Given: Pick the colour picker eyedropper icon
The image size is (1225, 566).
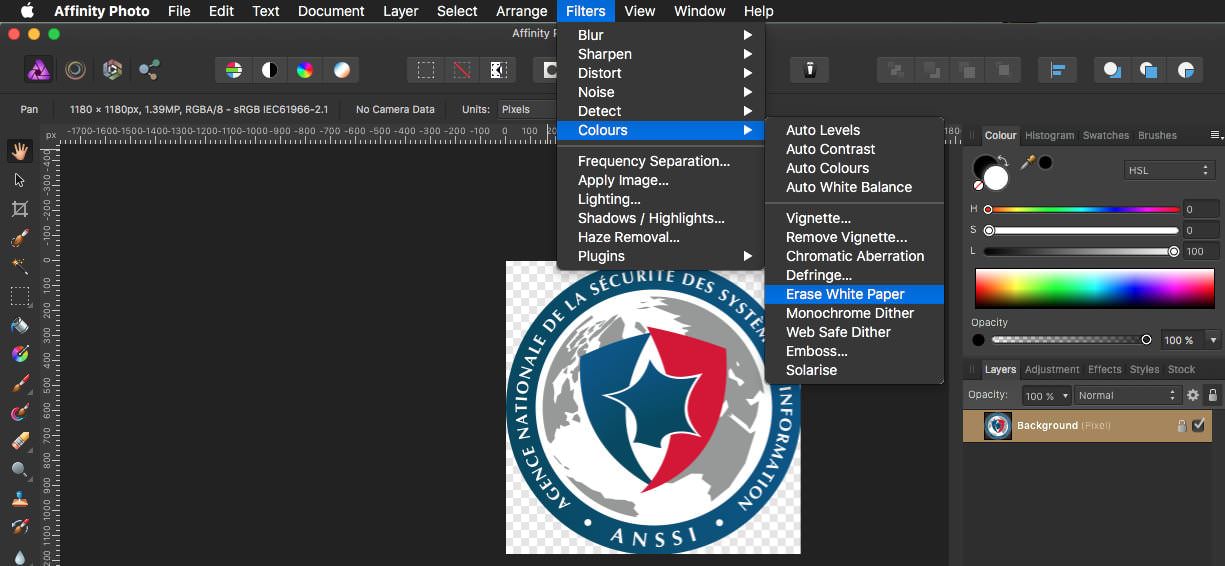Looking at the screenshot, I should pyautogui.click(x=1027, y=162).
